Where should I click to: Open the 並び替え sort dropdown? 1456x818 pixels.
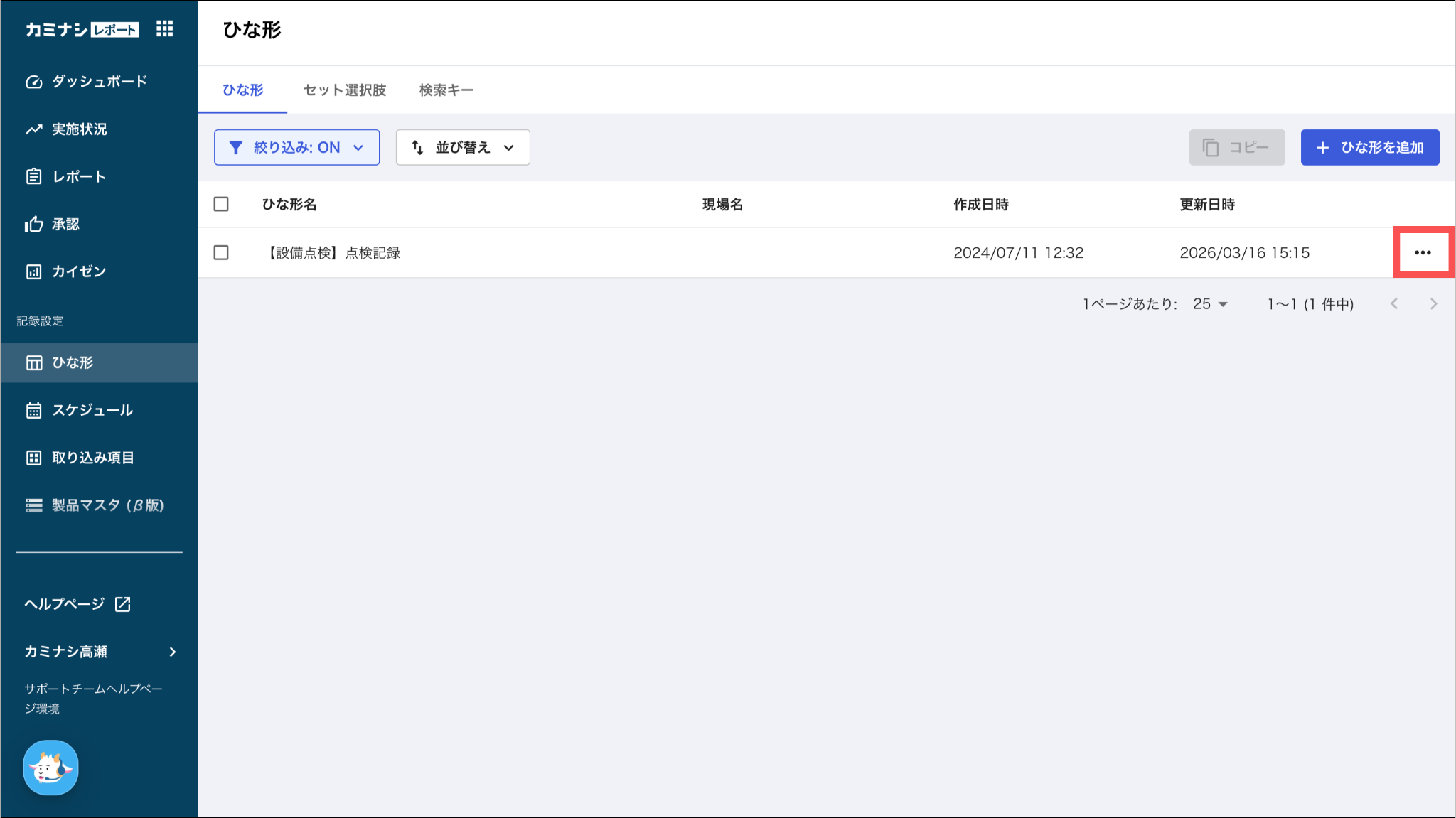pyautogui.click(x=462, y=147)
